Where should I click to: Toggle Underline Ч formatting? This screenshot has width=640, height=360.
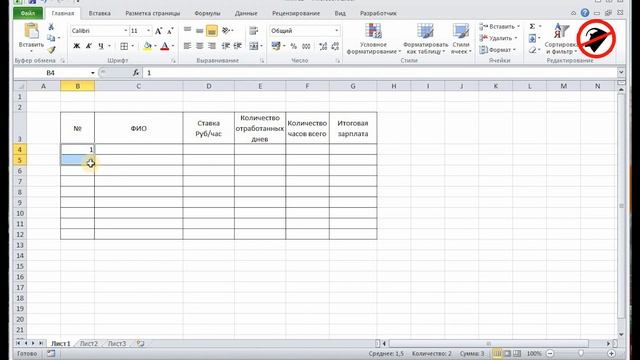coord(101,46)
